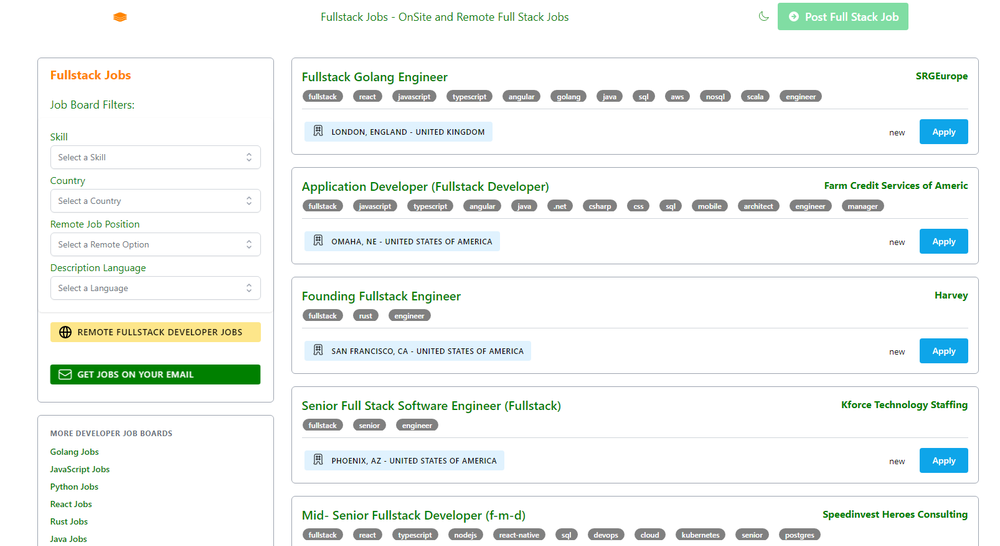Image resolution: width=1000 pixels, height=546 pixels.
Task: Open the Python Jobs link
Action: tap(74, 487)
